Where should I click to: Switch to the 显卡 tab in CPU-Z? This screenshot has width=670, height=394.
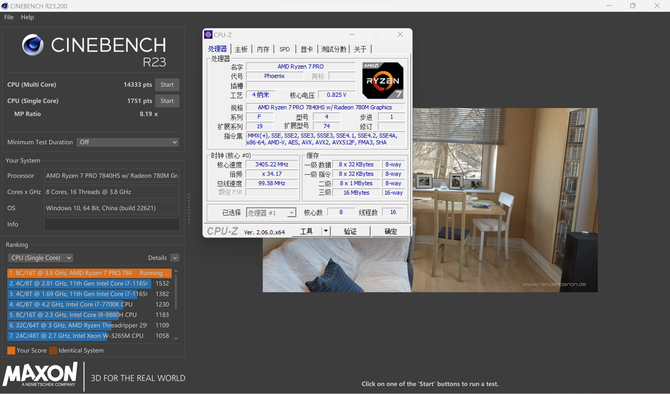pos(306,49)
